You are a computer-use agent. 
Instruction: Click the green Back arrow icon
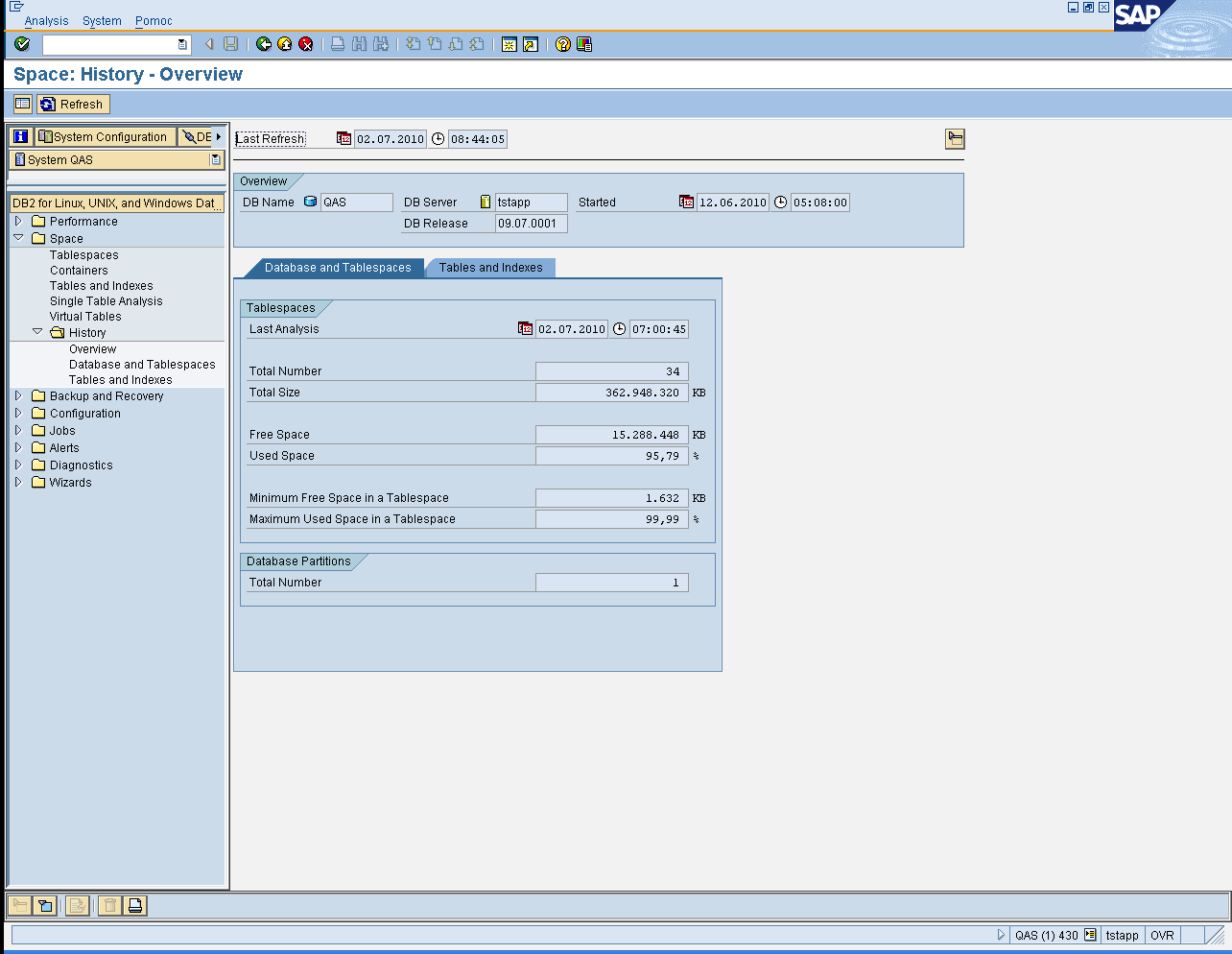tap(264, 44)
